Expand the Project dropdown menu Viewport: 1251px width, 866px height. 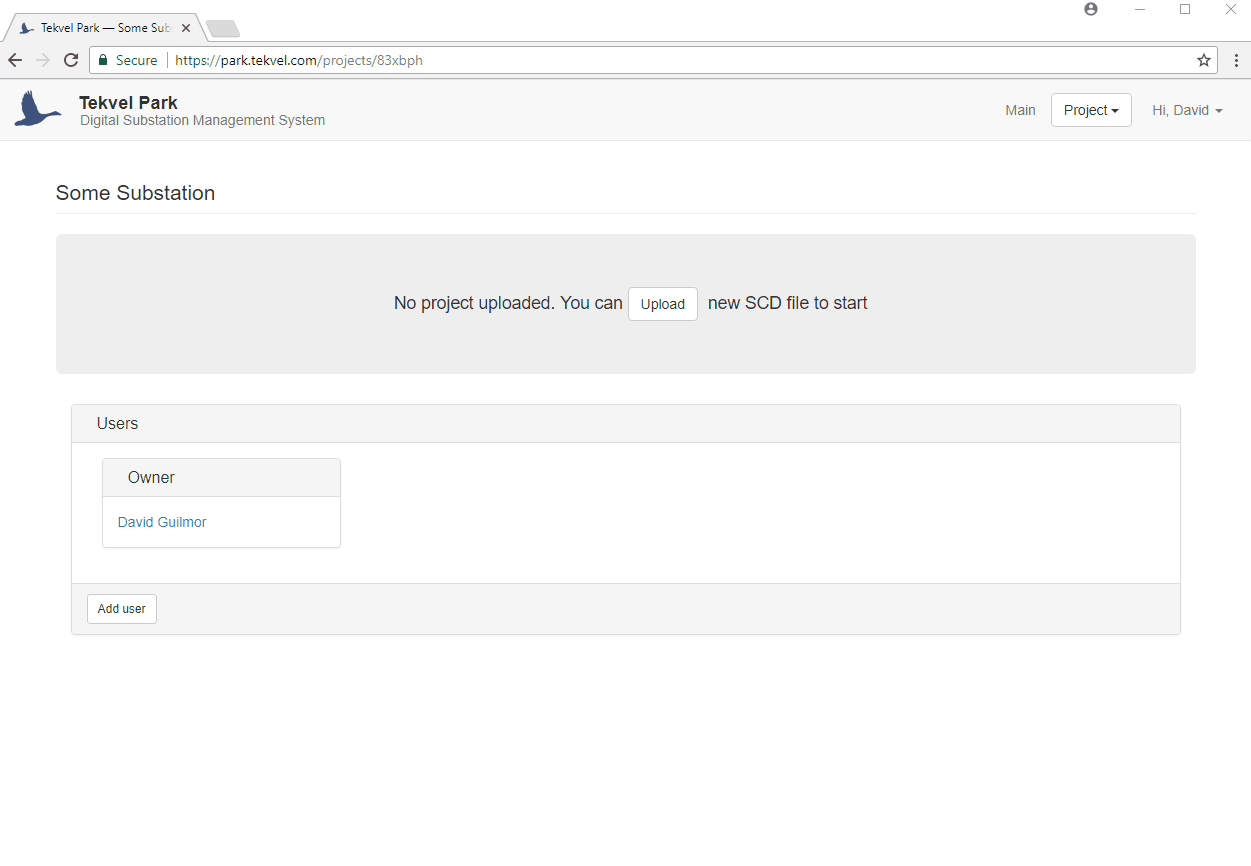coord(1091,110)
